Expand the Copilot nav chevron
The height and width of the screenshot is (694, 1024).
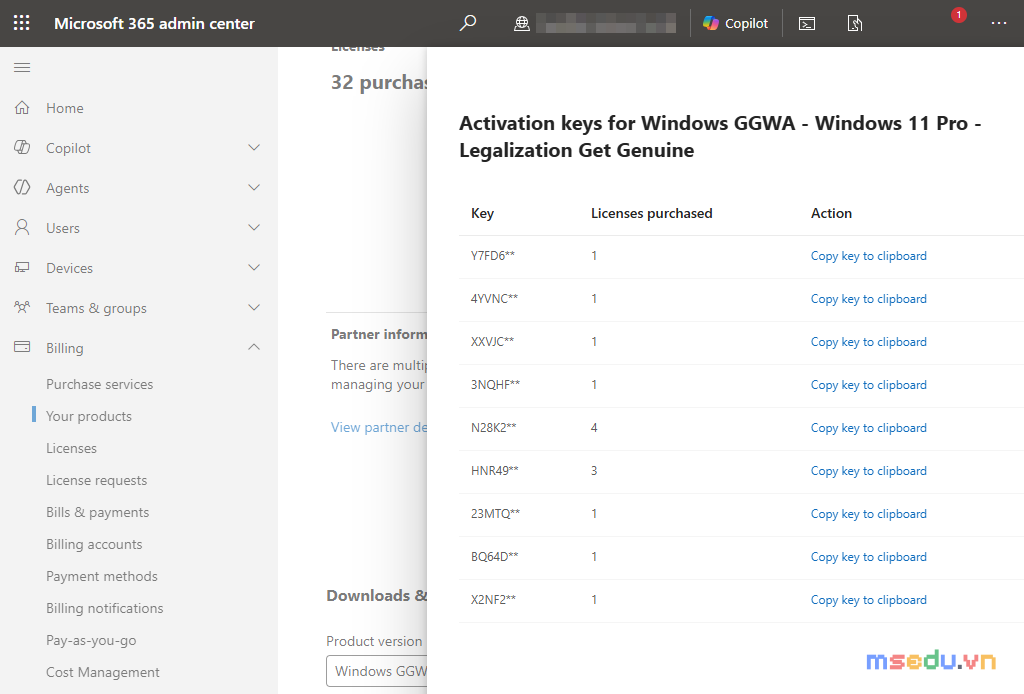click(254, 148)
